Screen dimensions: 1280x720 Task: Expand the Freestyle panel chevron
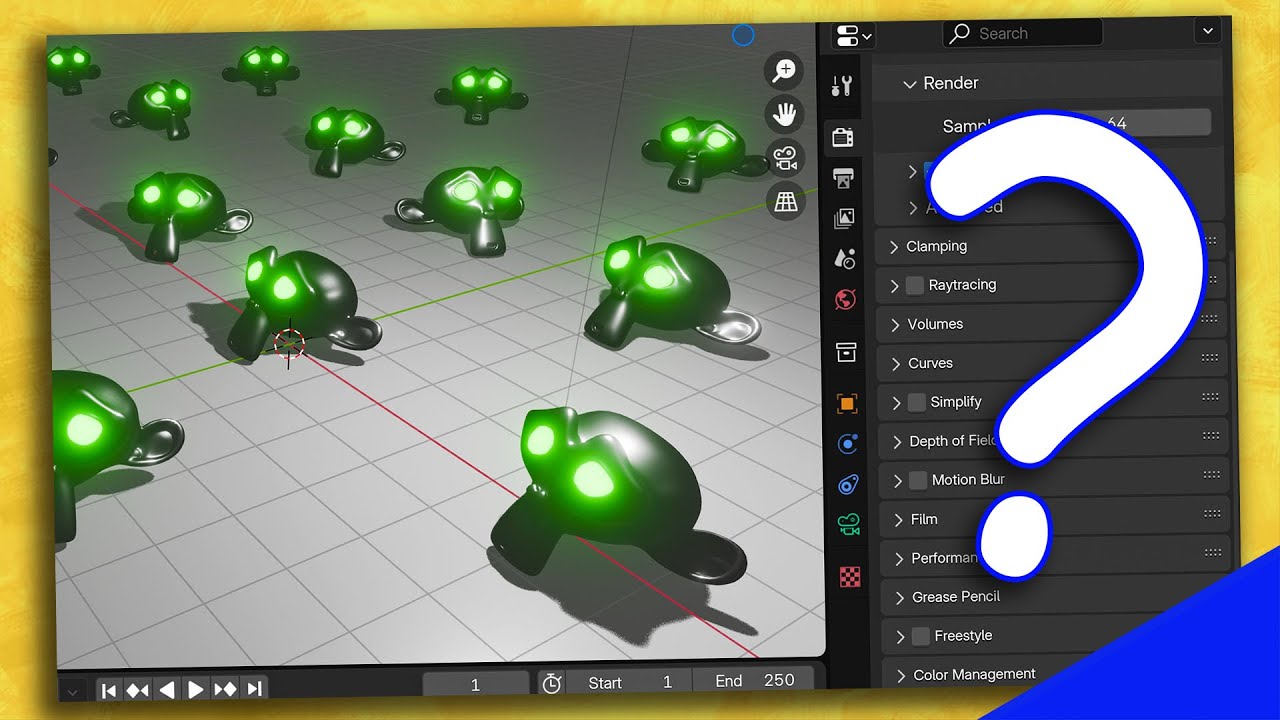pos(901,637)
